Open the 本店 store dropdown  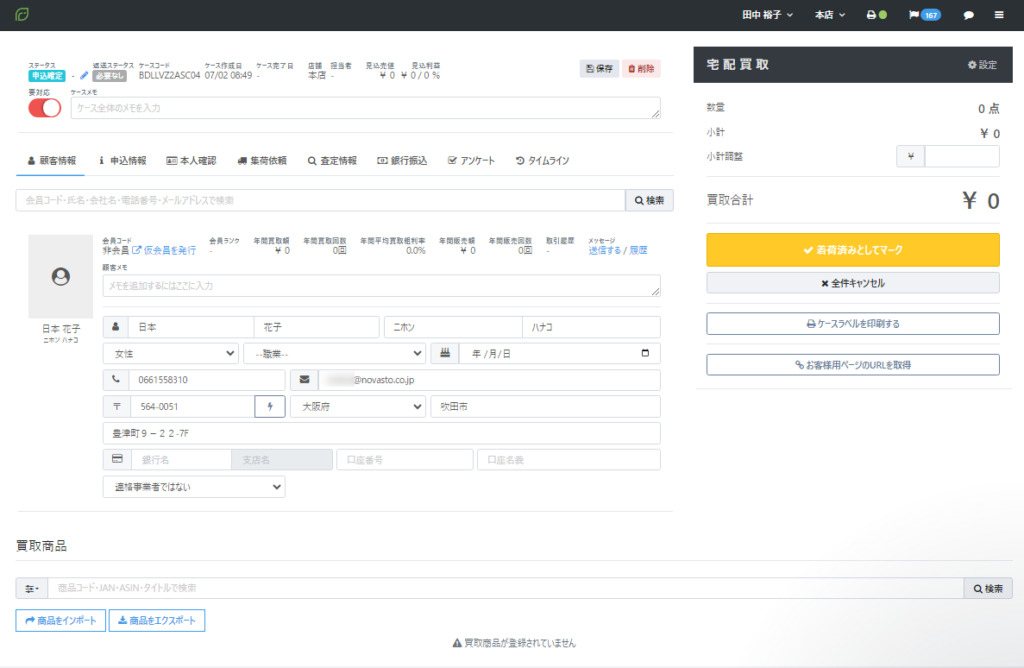click(x=829, y=14)
